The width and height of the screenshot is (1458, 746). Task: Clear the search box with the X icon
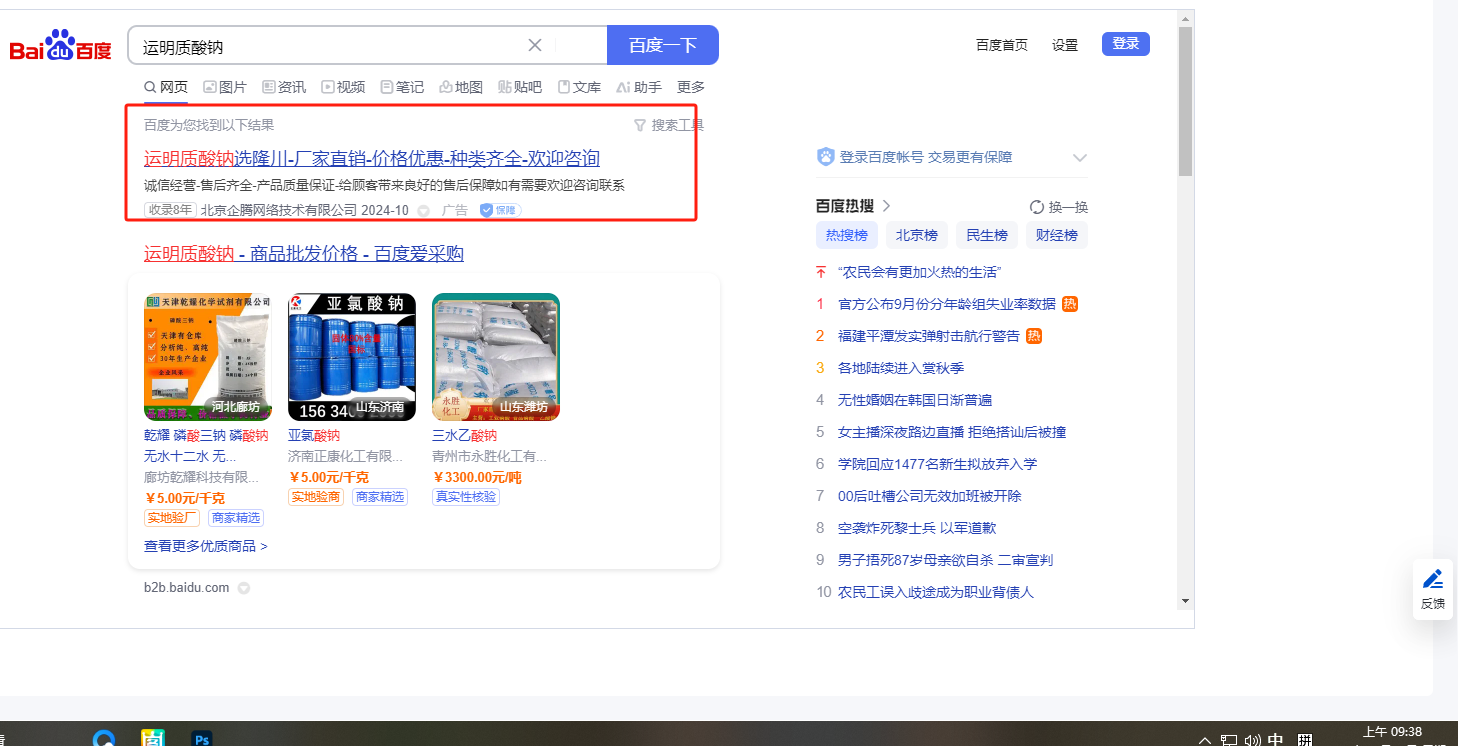click(535, 45)
